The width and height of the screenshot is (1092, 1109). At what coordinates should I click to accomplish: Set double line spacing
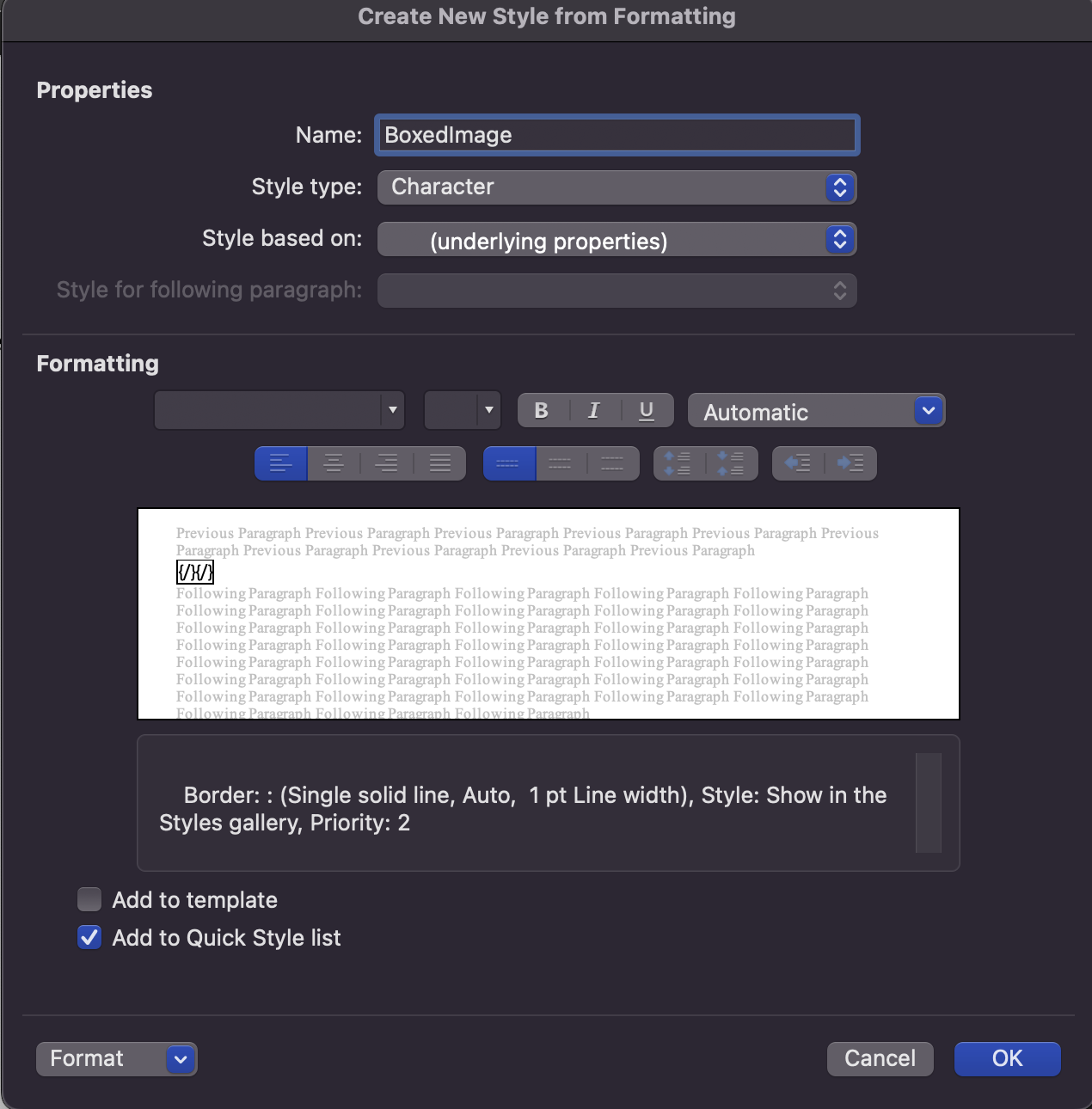point(613,463)
